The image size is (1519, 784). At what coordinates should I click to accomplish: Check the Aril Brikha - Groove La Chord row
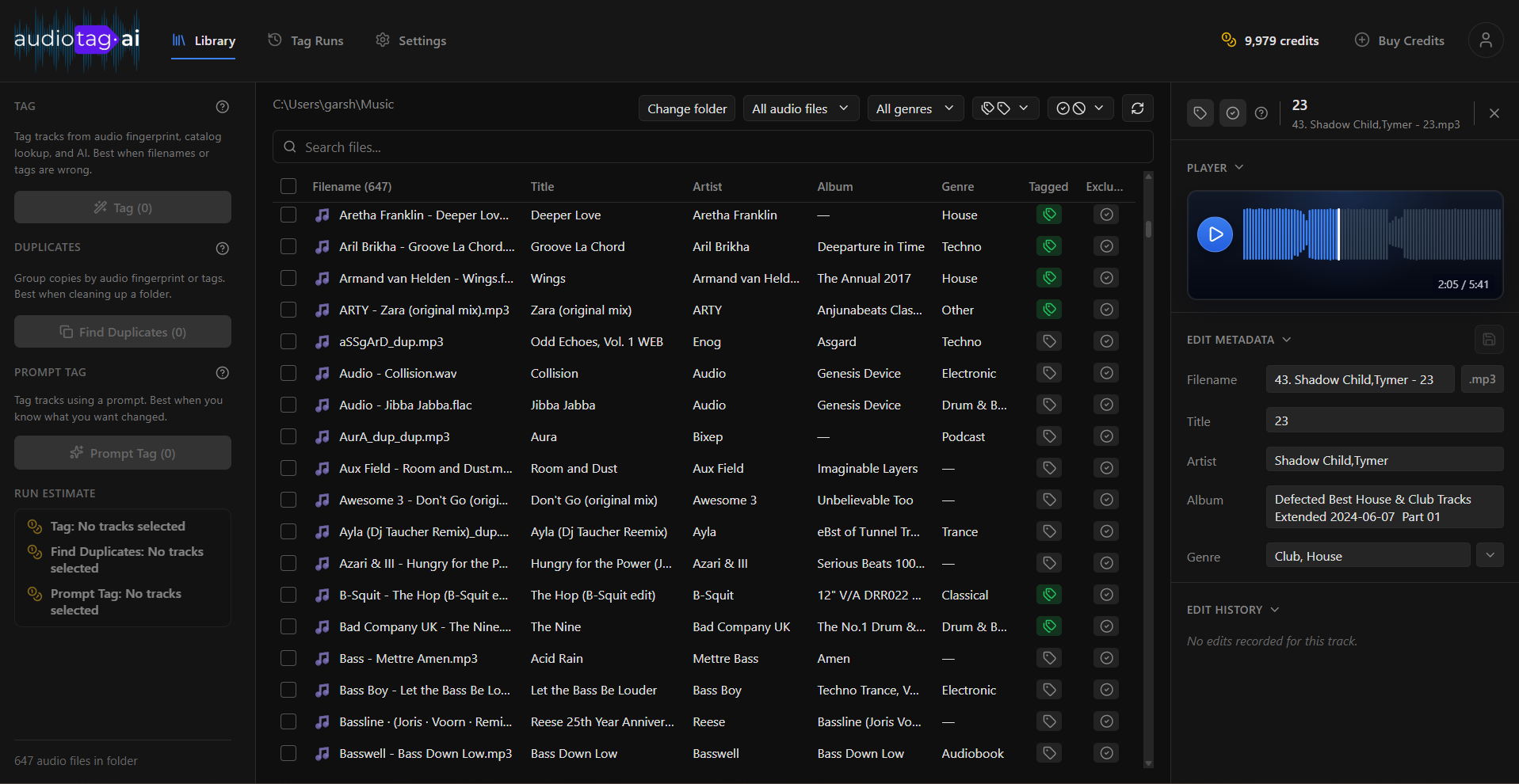[288, 246]
